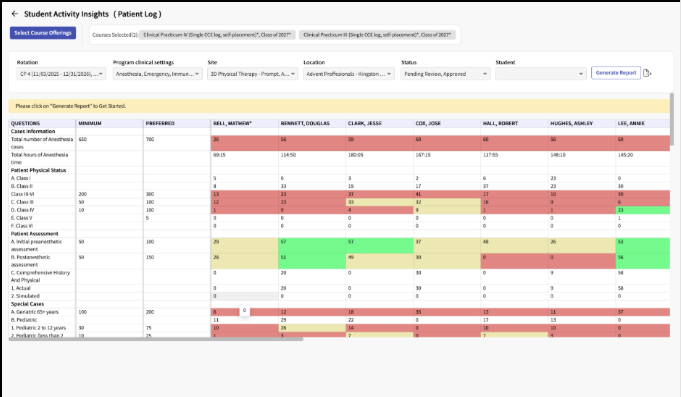Screen dimensions: 681x397
Task: Click A. Geriatric 65+ years row label
Action: (x=34, y=312)
